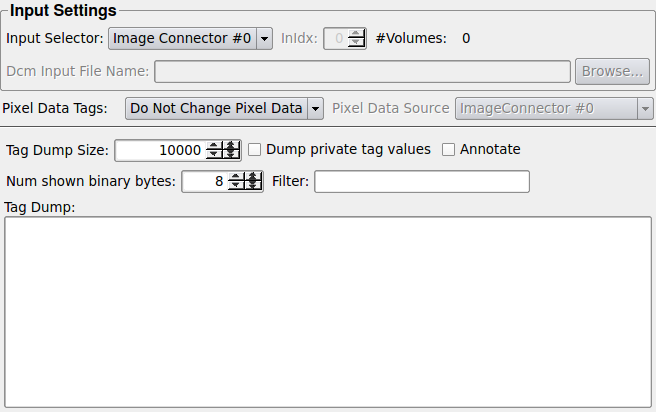Decrease Num shown binary bytes small step arrow

[x=236, y=186]
